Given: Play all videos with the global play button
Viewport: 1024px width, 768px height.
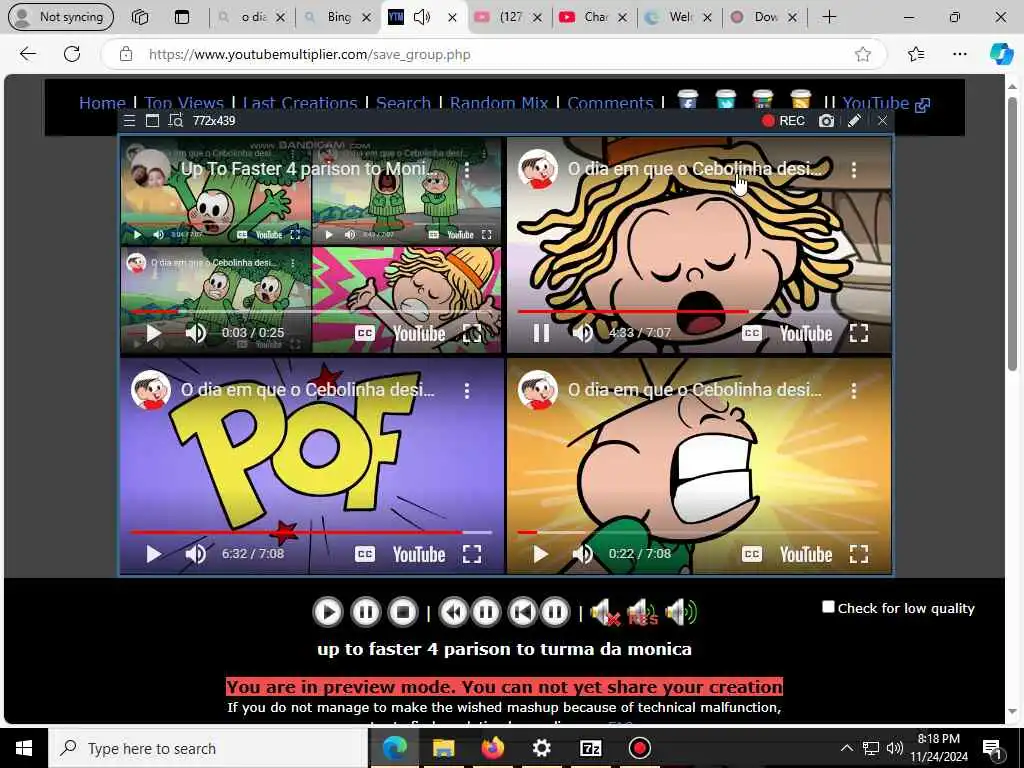Looking at the screenshot, I should point(328,613).
